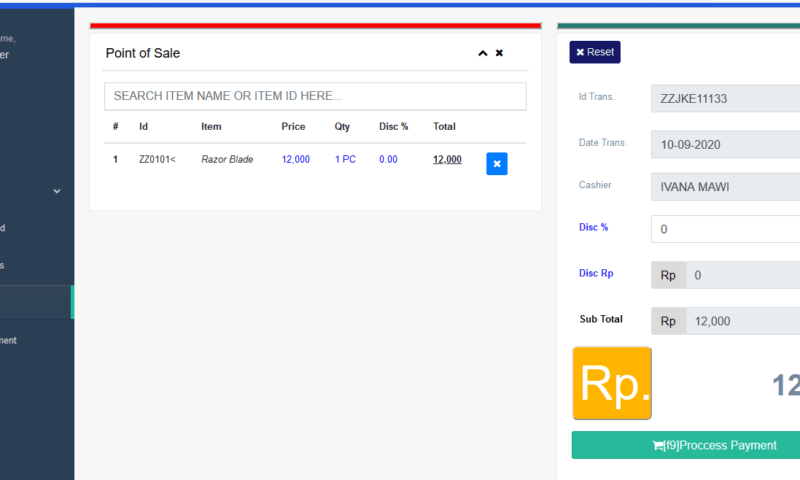Close the Point of Sale panel

[499, 53]
